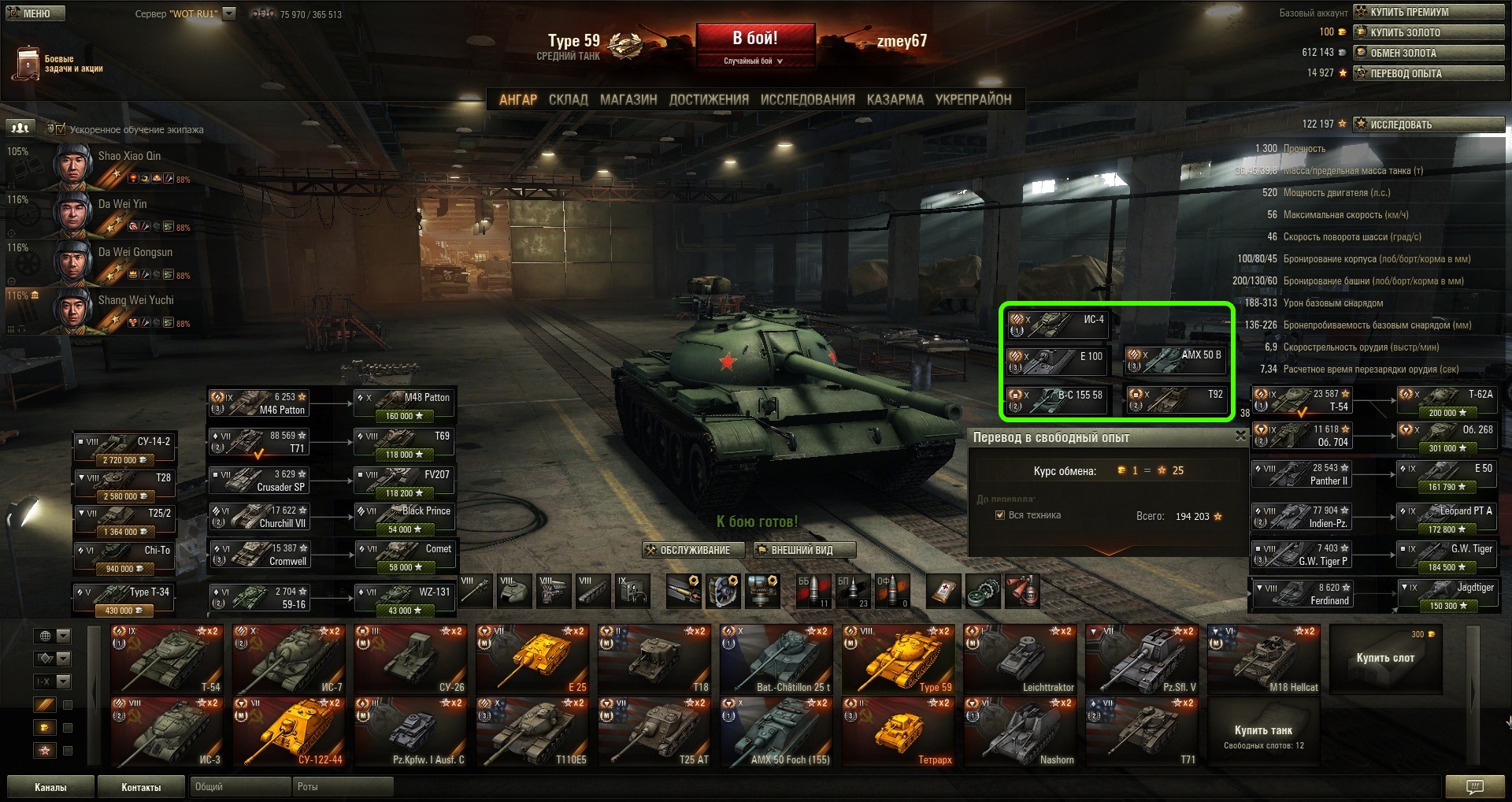Switch to the МАГАЗИН tab
The width and height of the screenshot is (1512, 802).
coord(628,99)
